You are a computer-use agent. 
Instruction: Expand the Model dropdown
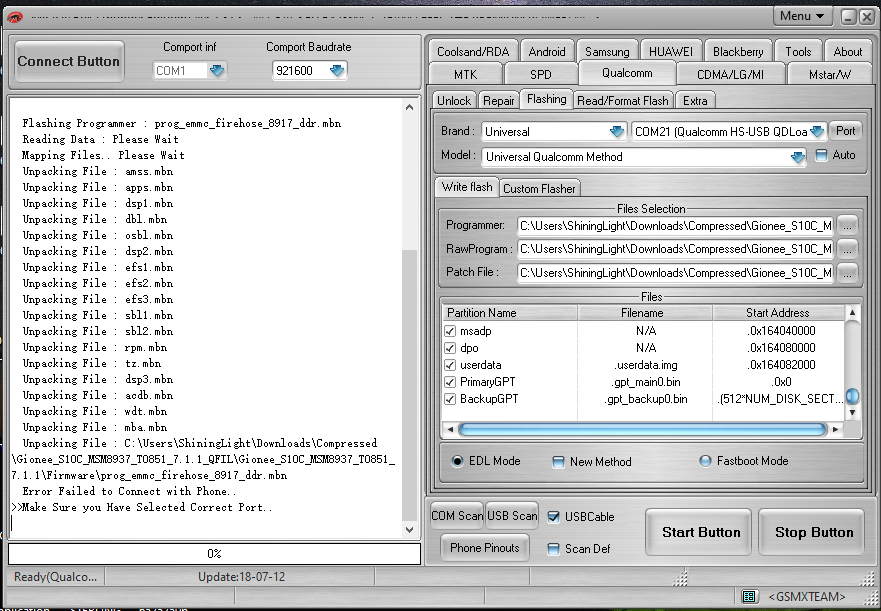797,157
